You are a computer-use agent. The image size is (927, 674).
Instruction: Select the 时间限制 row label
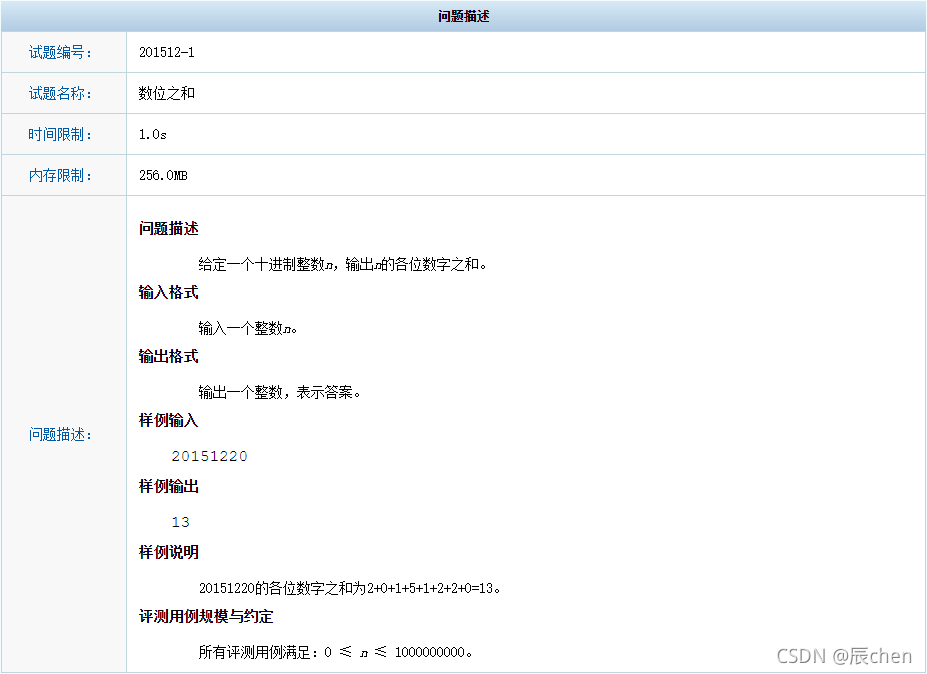[x=62, y=134]
